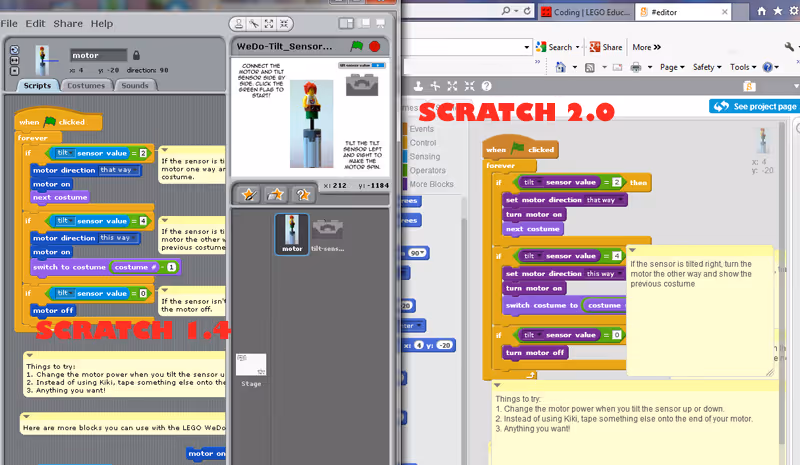
Task: Click the red stop sign in Scratch 1.4
Action: (374, 46)
